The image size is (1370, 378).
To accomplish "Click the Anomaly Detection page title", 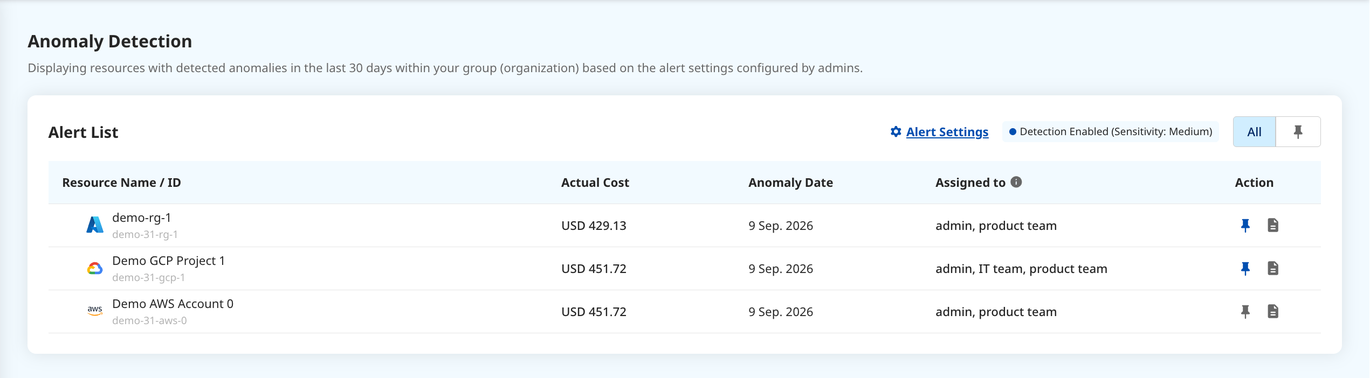I will click(110, 41).
